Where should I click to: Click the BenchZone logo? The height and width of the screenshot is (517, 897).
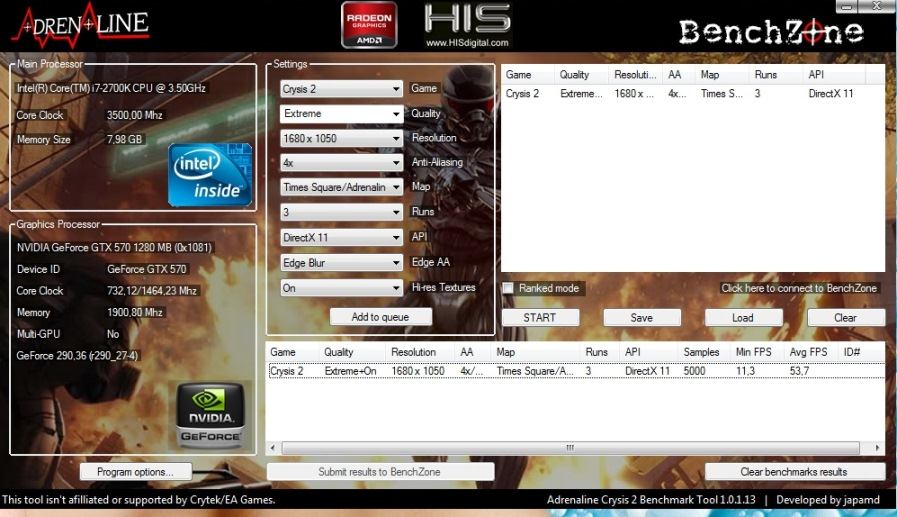[x=771, y=31]
